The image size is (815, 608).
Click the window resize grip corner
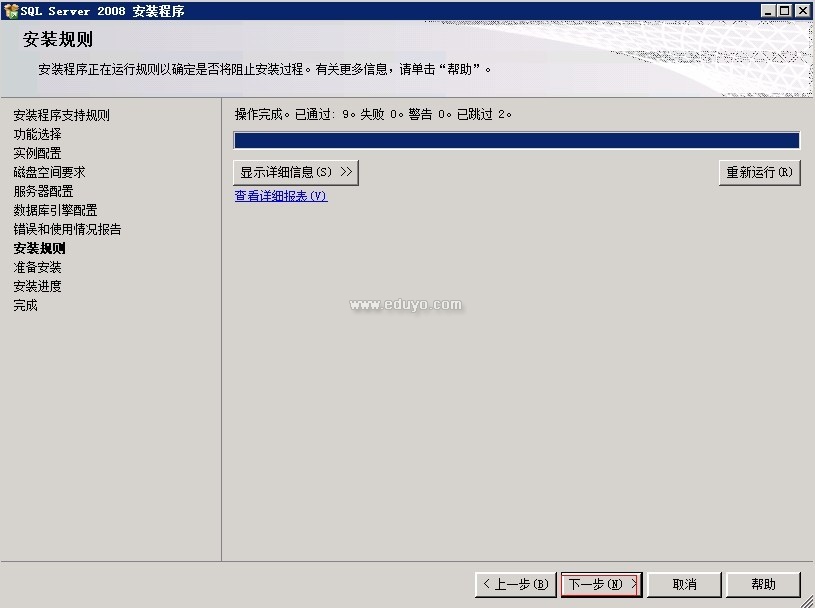point(807,600)
